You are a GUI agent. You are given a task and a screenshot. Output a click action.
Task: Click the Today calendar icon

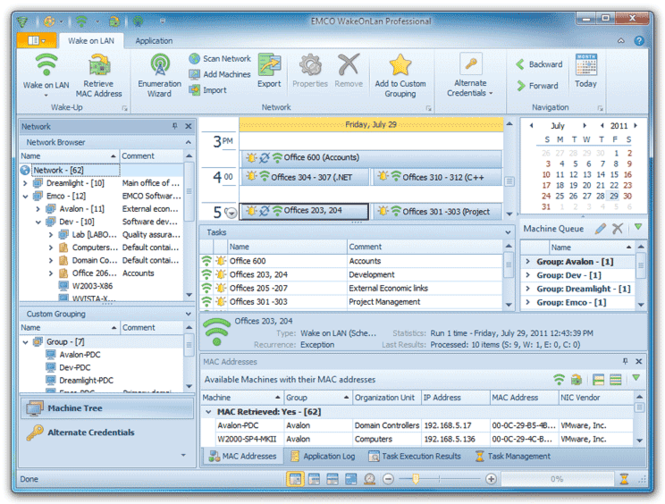coord(586,65)
